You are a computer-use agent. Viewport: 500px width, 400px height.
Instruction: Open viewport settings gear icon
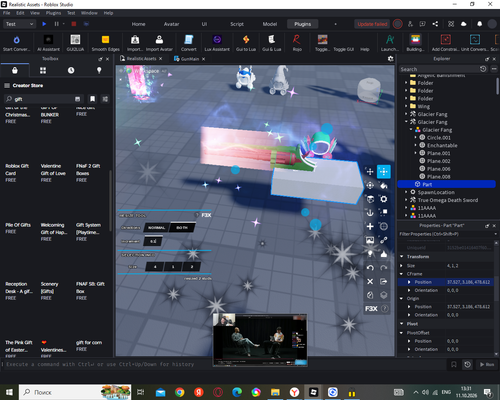tap(390, 59)
